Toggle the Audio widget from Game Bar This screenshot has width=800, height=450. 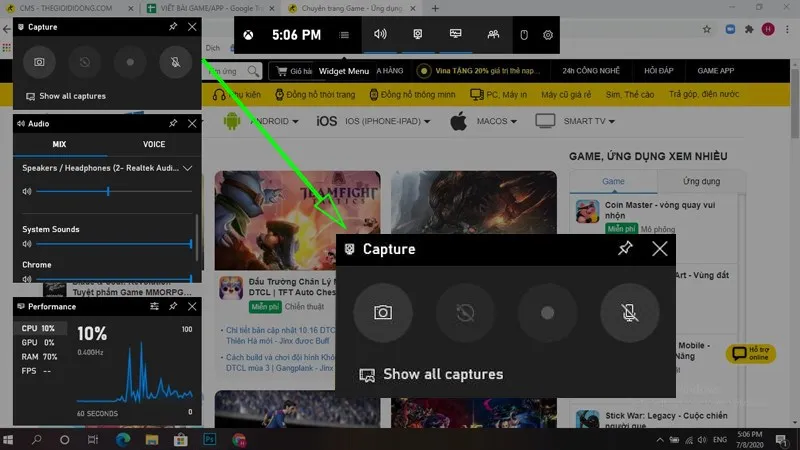[380, 35]
